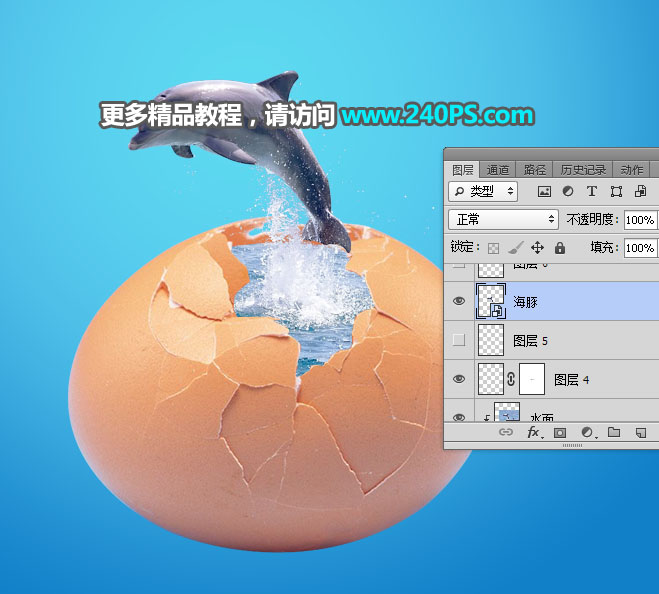The height and width of the screenshot is (594, 659).
Task: Click link layers icon at panel bottom
Action: (x=506, y=432)
